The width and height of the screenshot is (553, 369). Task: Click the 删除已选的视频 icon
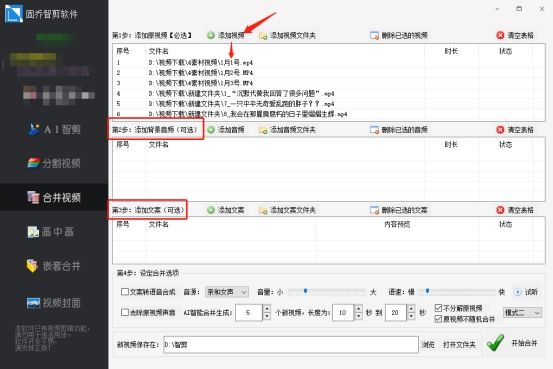[x=374, y=35]
